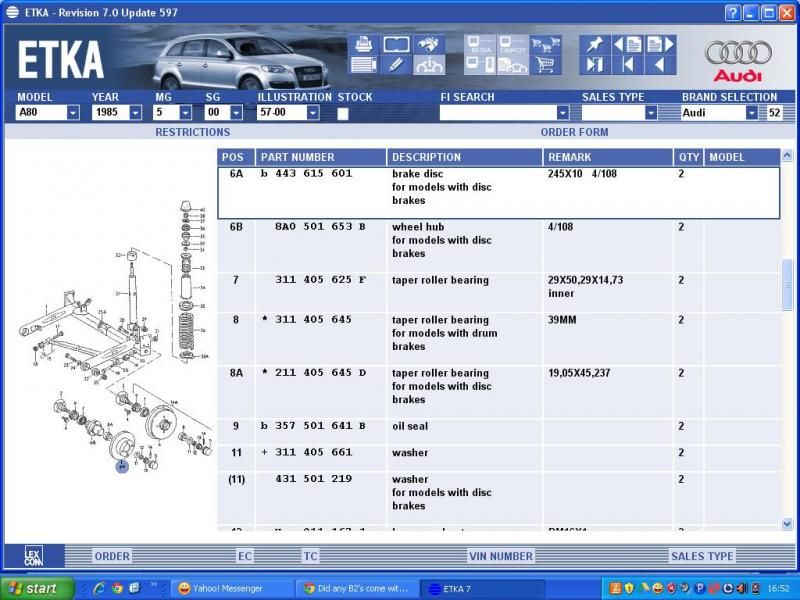Image resolution: width=800 pixels, height=600 pixels.
Task: Select the pencil edit icon
Action: [396, 65]
